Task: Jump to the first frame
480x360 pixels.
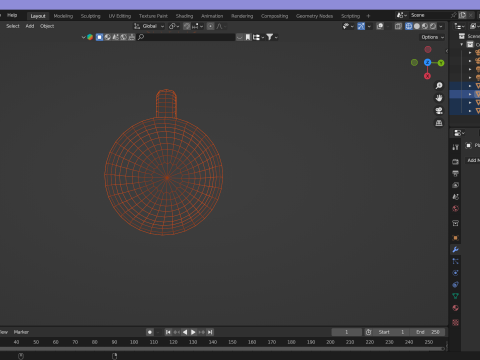Action: (x=168, y=332)
